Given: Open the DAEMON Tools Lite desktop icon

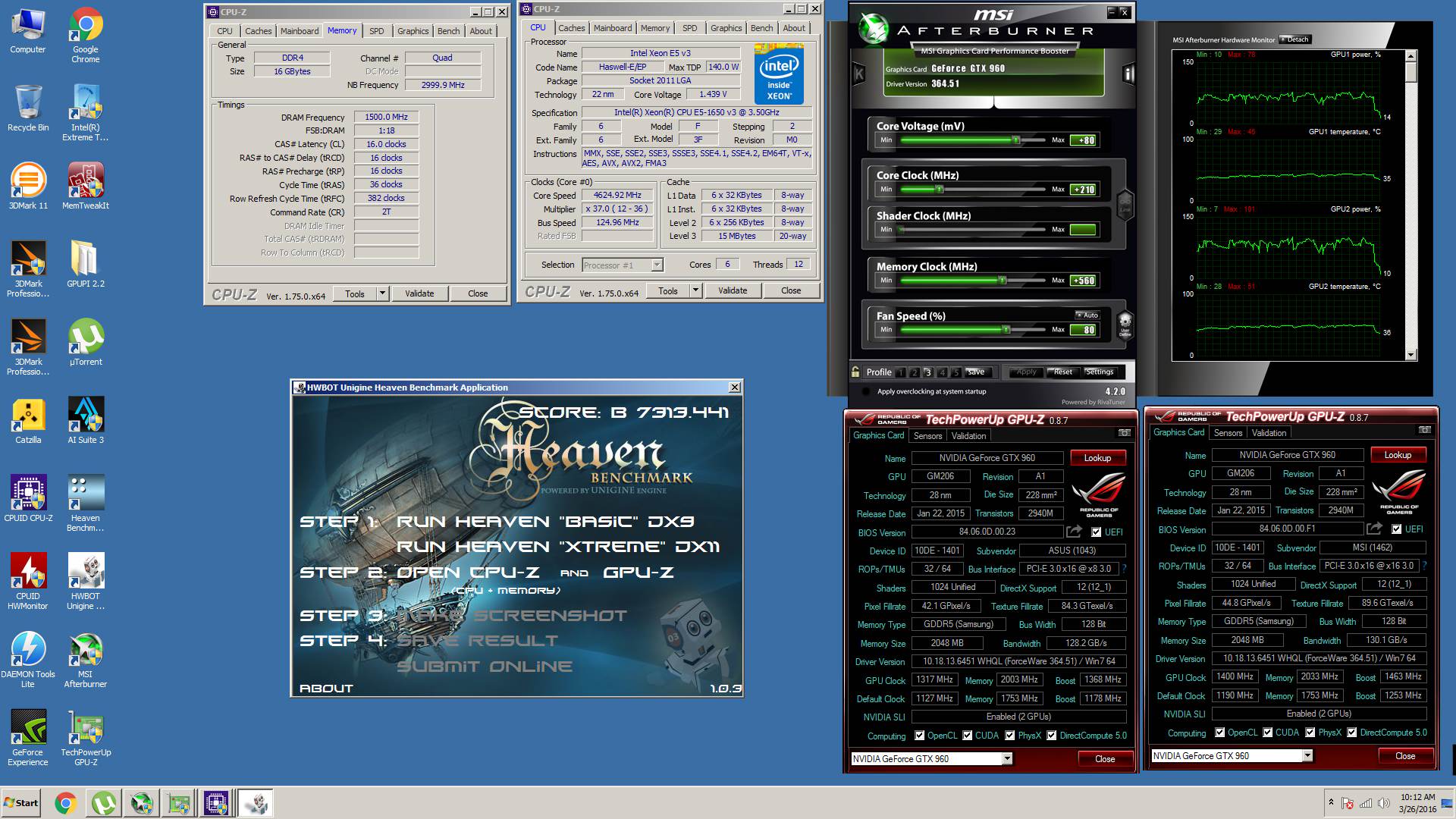Looking at the screenshot, I should coord(28,661).
